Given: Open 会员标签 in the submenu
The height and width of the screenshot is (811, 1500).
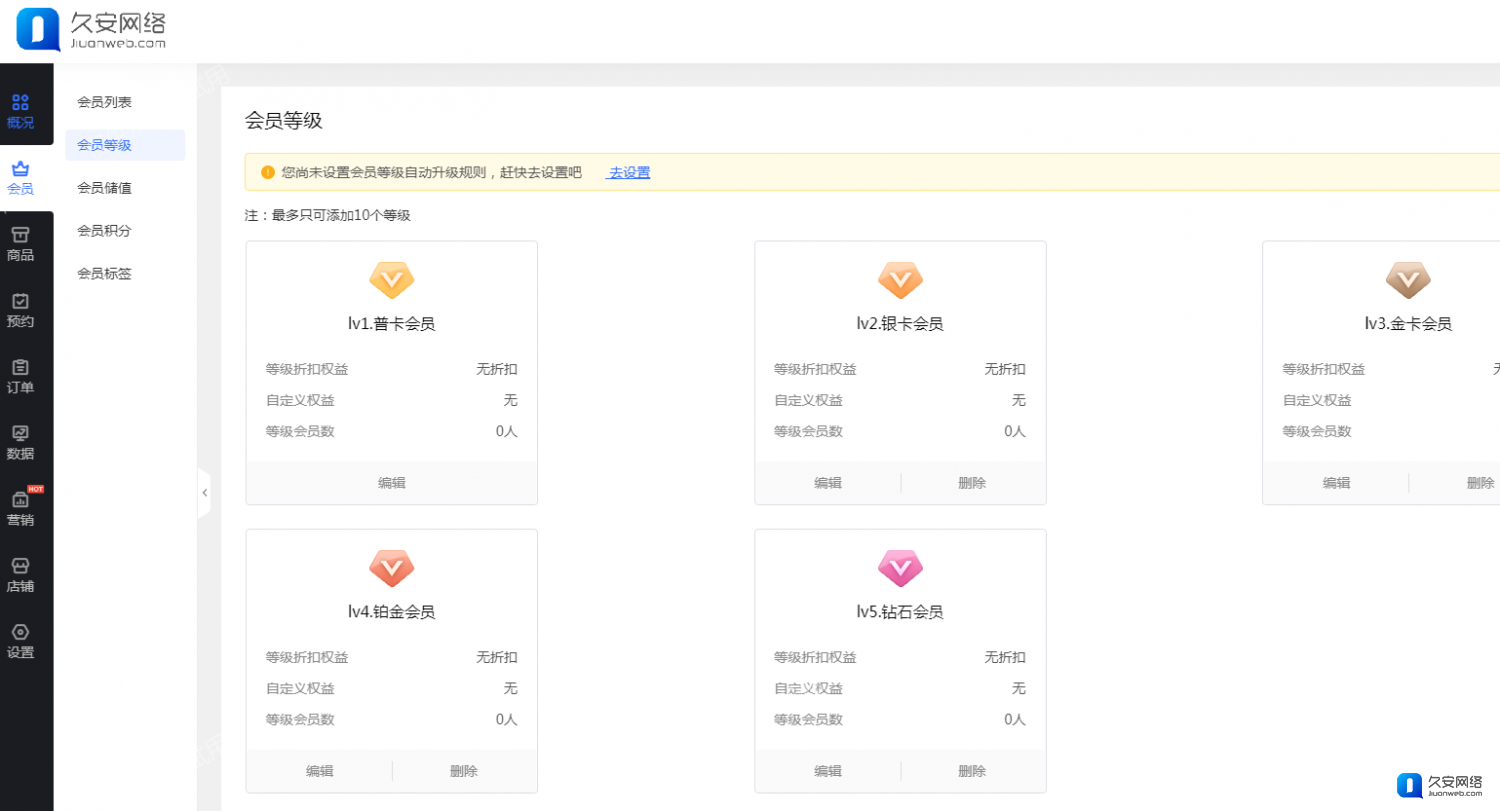Looking at the screenshot, I should 104,274.
